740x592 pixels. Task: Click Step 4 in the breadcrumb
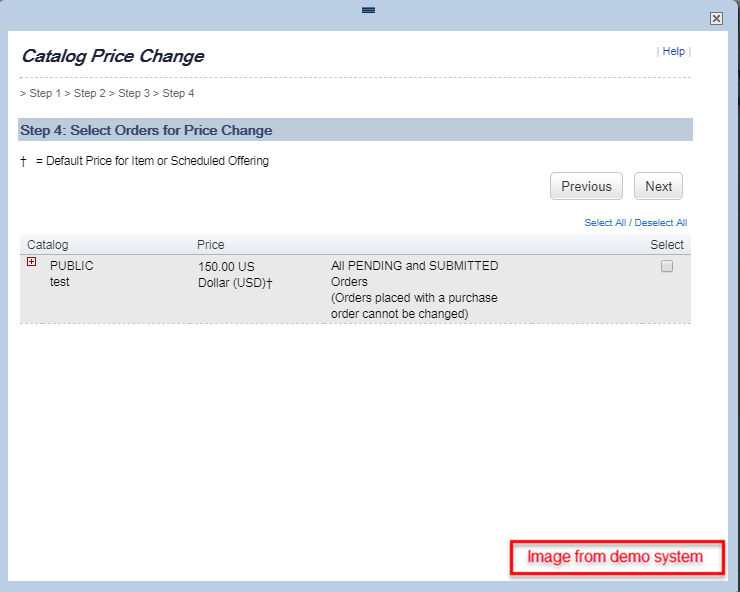click(178, 93)
